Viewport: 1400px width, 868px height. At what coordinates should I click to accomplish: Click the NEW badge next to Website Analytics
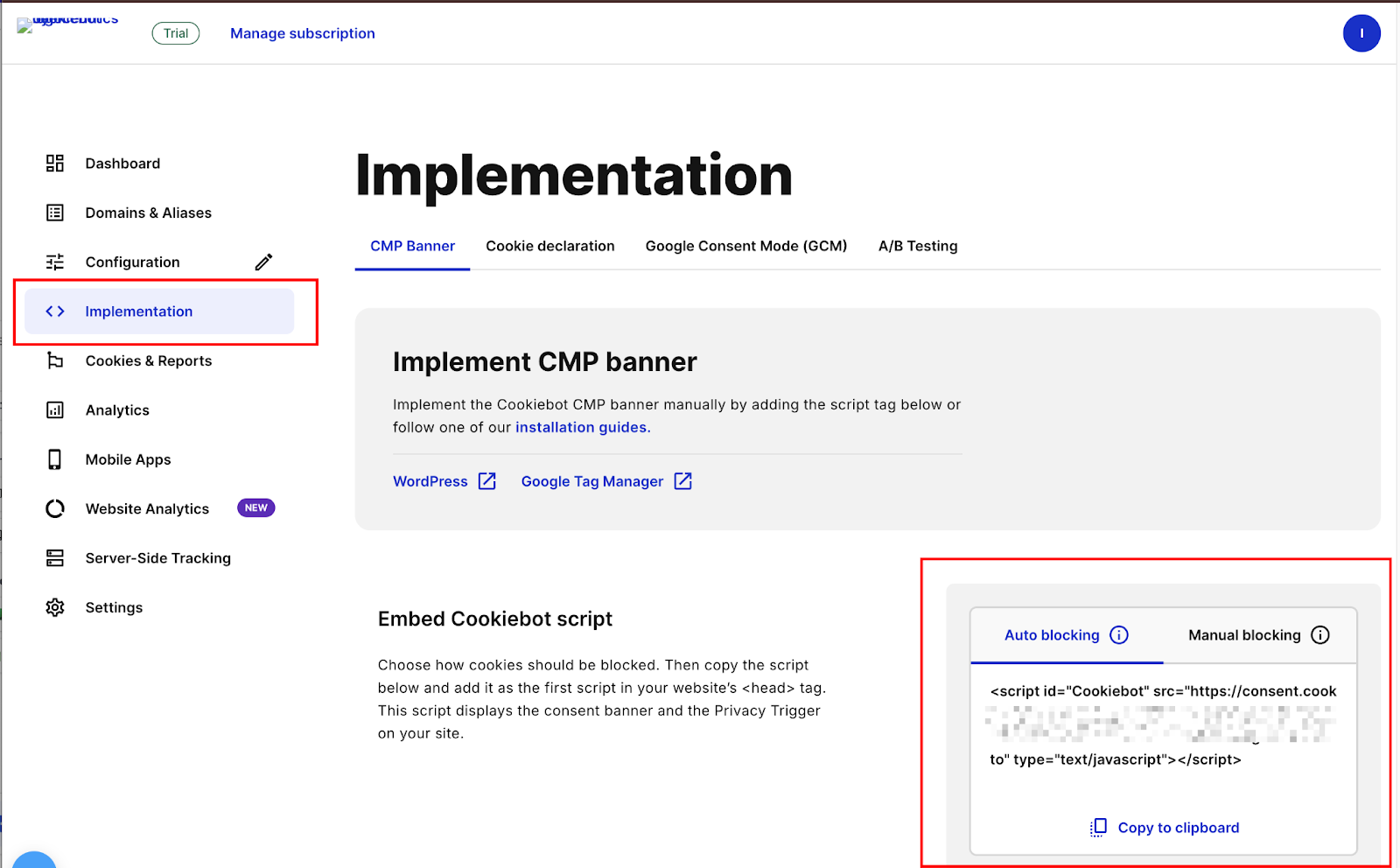pos(256,507)
